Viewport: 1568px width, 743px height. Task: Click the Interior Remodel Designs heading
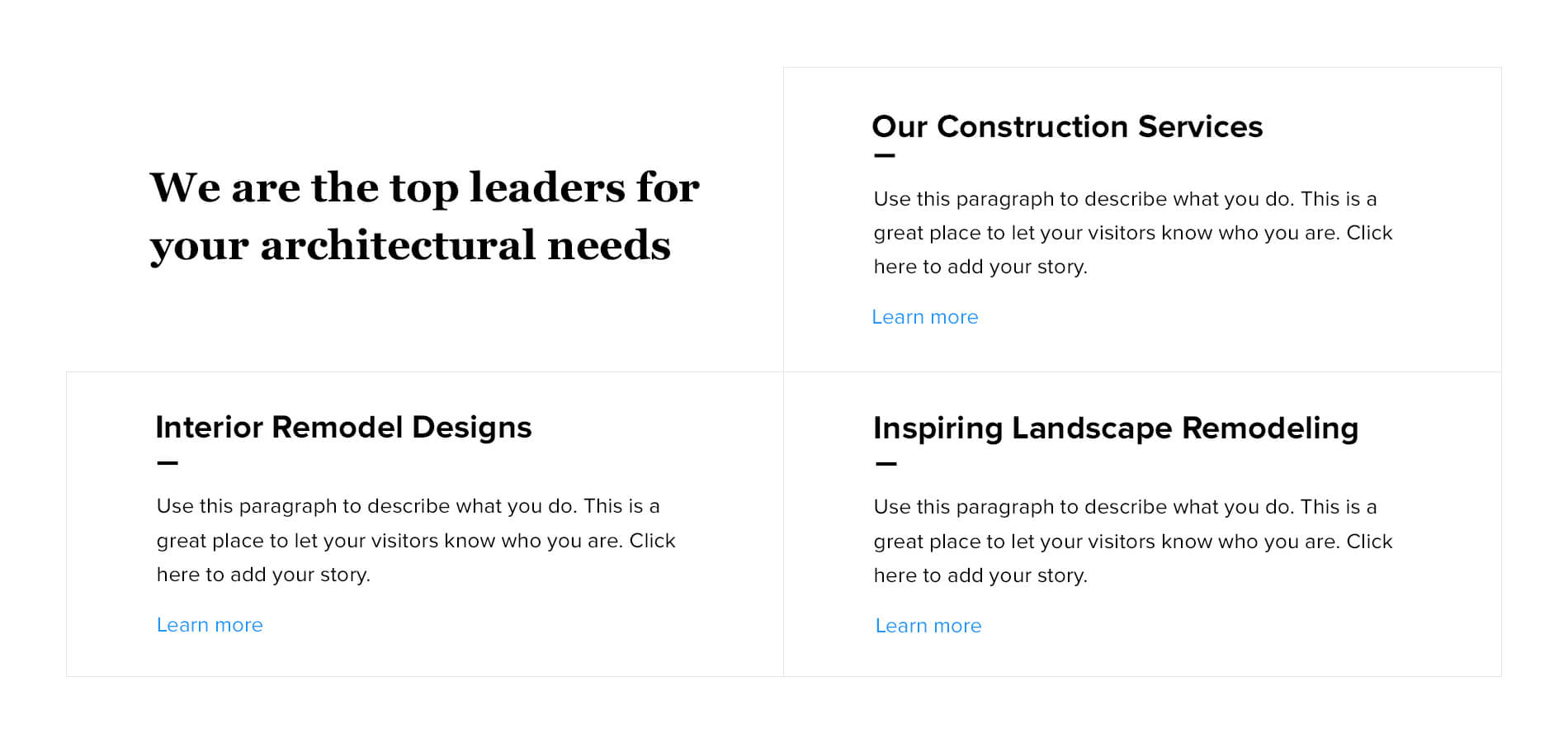pyautogui.click(x=343, y=428)
